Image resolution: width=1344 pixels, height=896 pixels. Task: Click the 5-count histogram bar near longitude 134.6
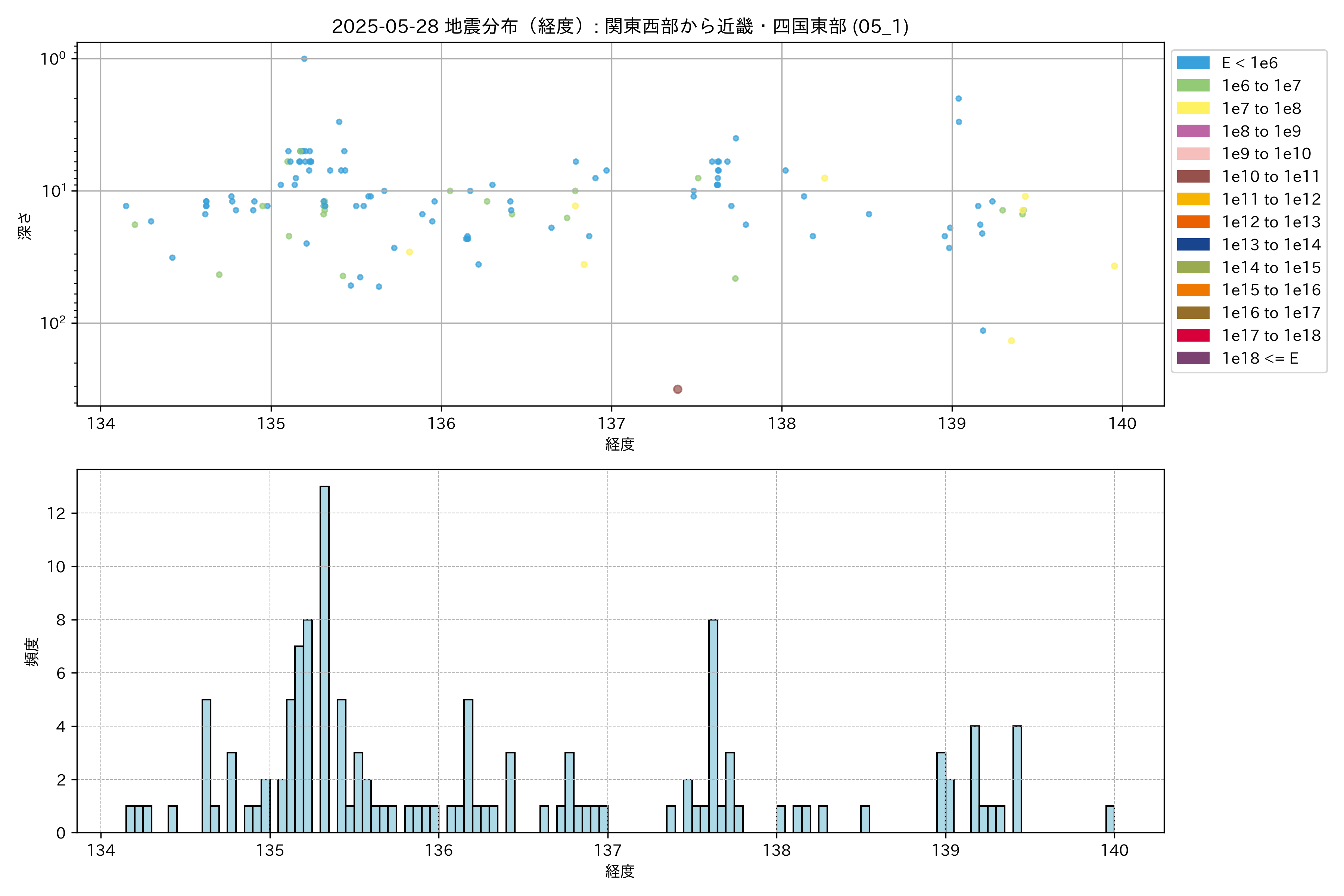(206, 766)
